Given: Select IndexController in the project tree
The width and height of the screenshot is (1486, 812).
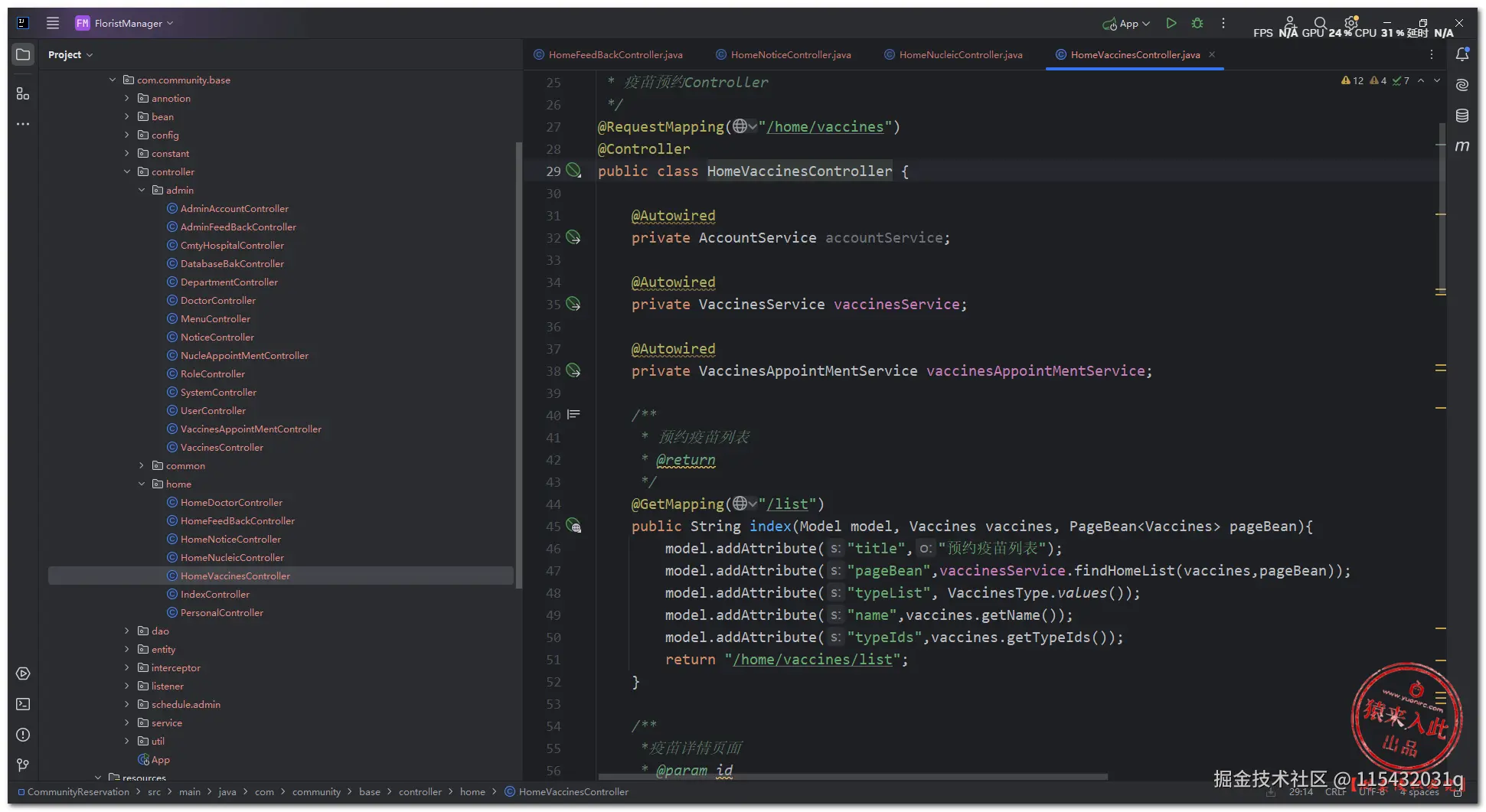Looking at the screenshot, I should [214, 595].
